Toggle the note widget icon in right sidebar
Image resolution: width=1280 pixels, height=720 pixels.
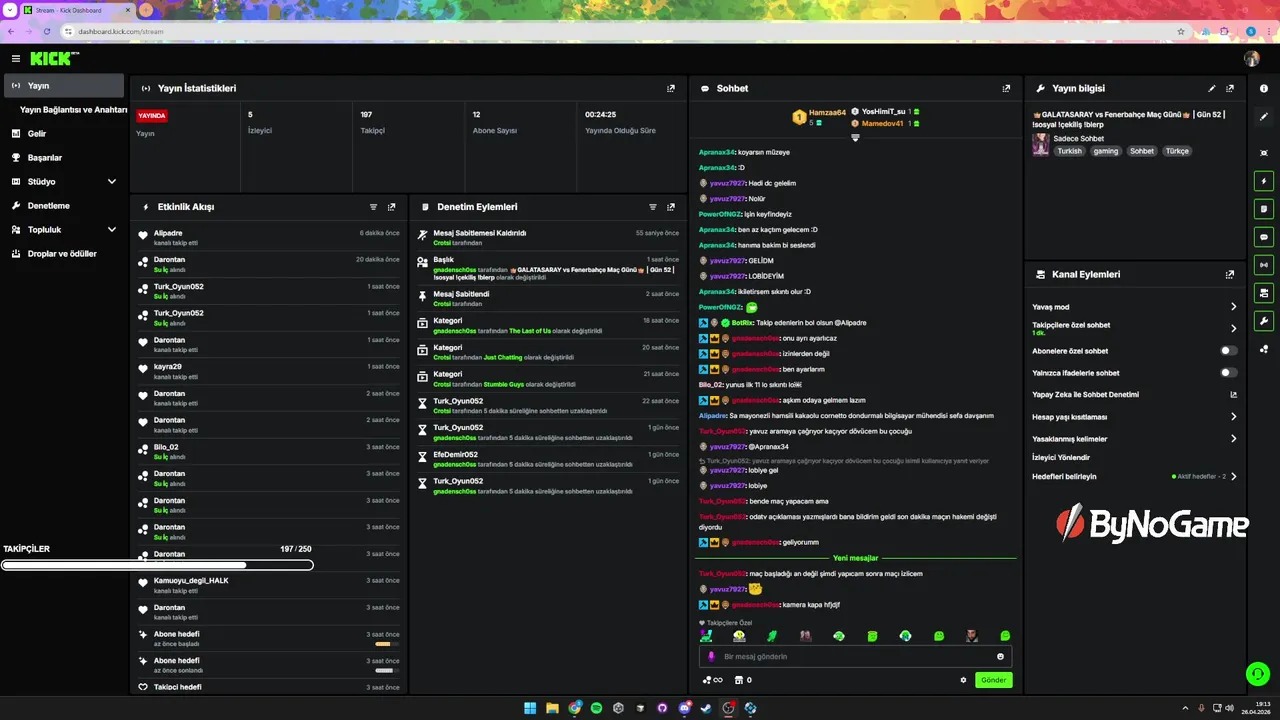[x=1264, y=209]
